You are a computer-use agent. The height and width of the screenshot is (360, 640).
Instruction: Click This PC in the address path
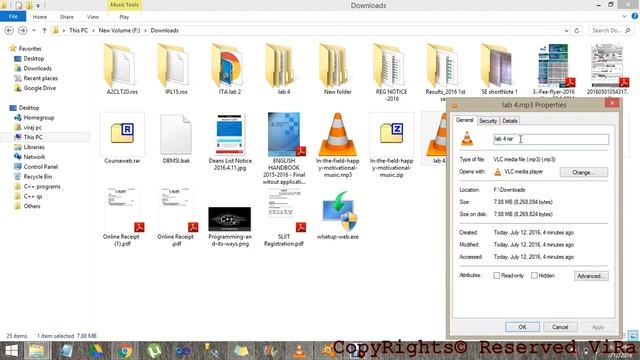[78, 30]
